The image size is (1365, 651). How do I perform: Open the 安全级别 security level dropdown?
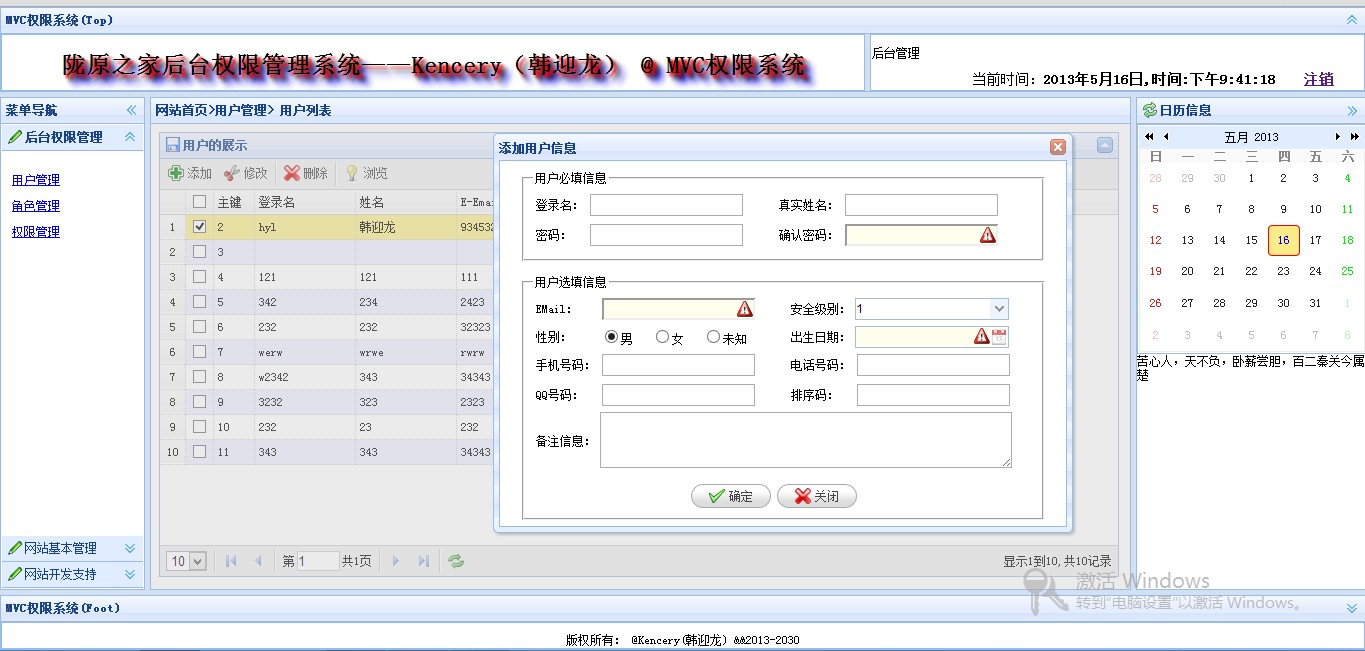coord(998,309)
